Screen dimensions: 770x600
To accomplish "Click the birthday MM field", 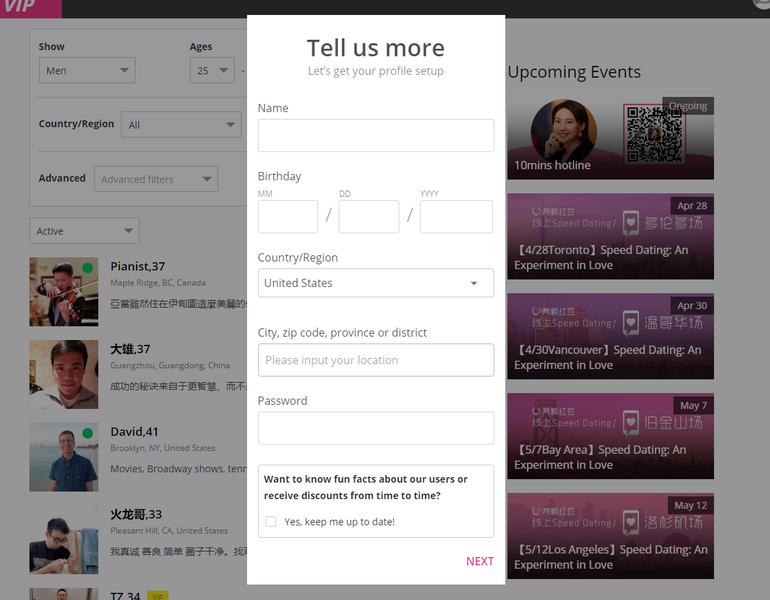I will pyautogui.click(x=288, y=217).
